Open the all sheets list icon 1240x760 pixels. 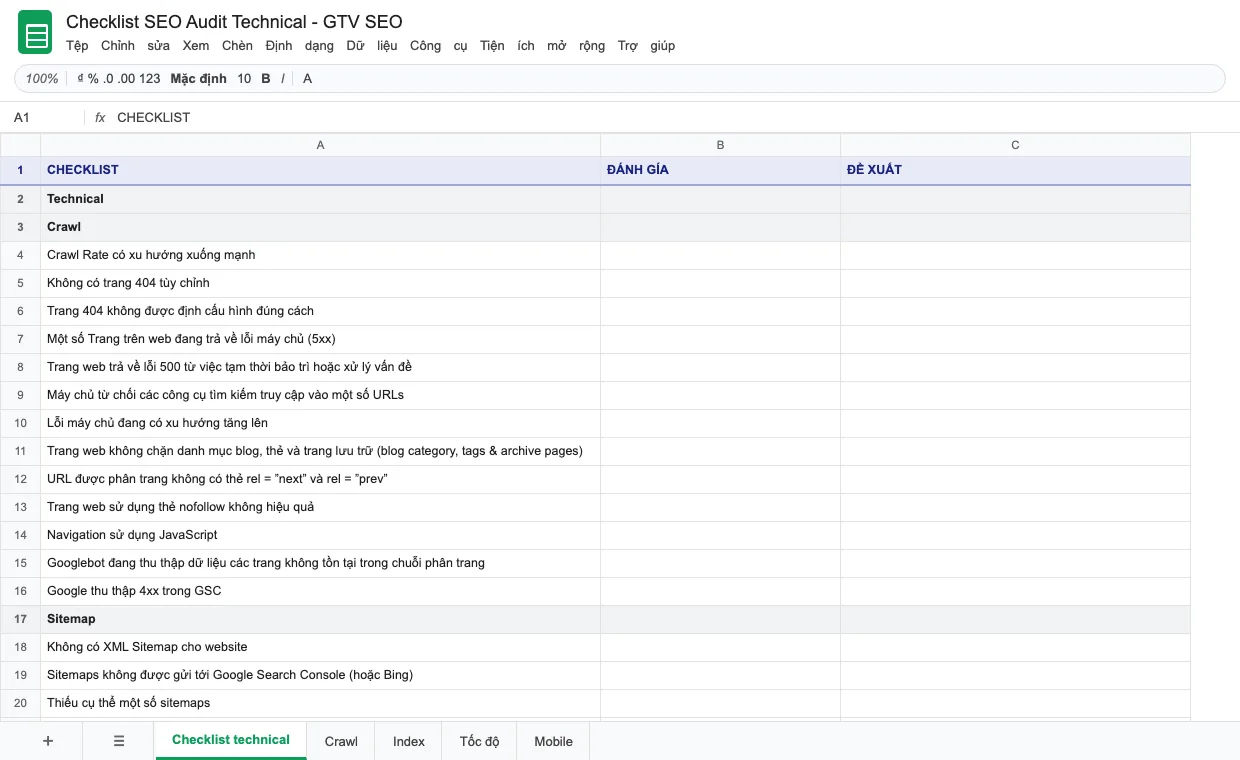[x=119, y=741]
